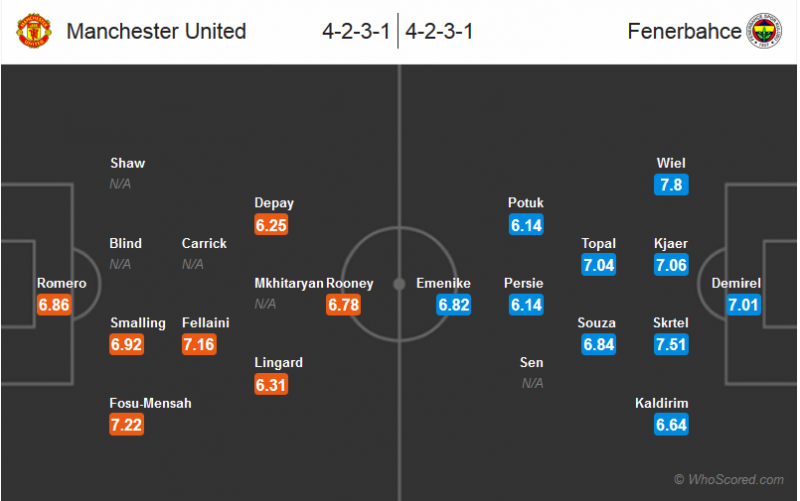Click the N/A rating under Sen
Viewport: 800px width, 501px height.
click(x=532, y=383)
